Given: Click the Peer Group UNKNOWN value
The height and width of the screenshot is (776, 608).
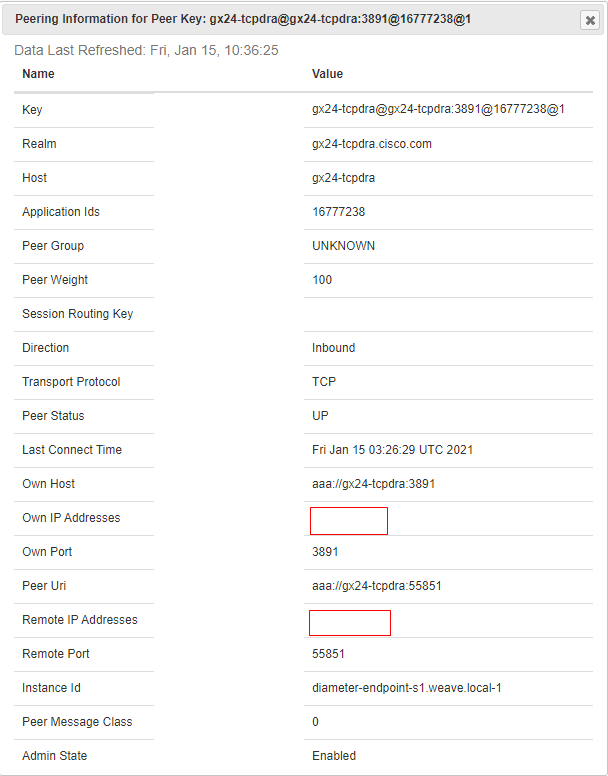Looking at the screenshot, I should [x=343, y=246].
